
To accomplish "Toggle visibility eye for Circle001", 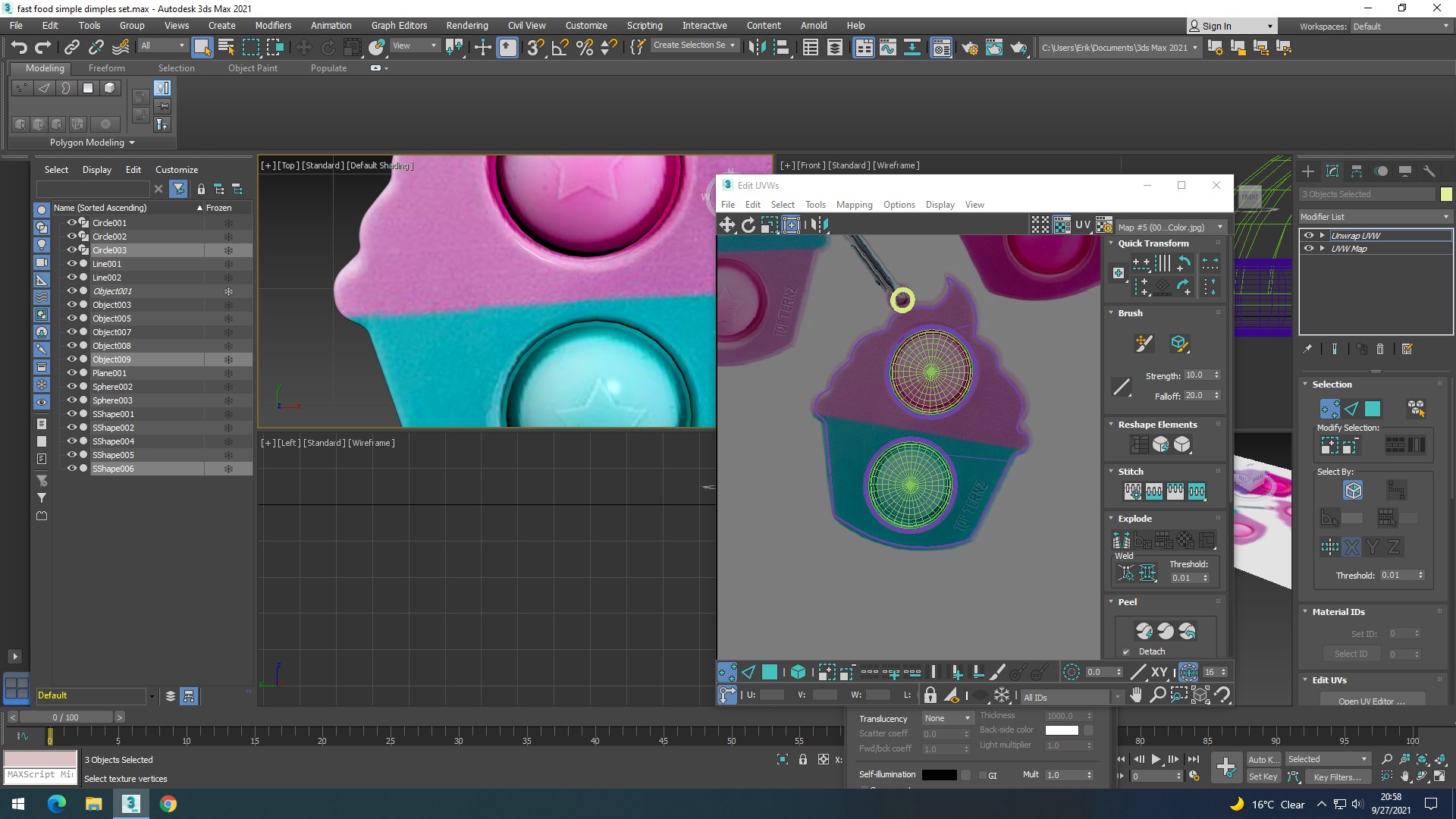I will 72,223.
